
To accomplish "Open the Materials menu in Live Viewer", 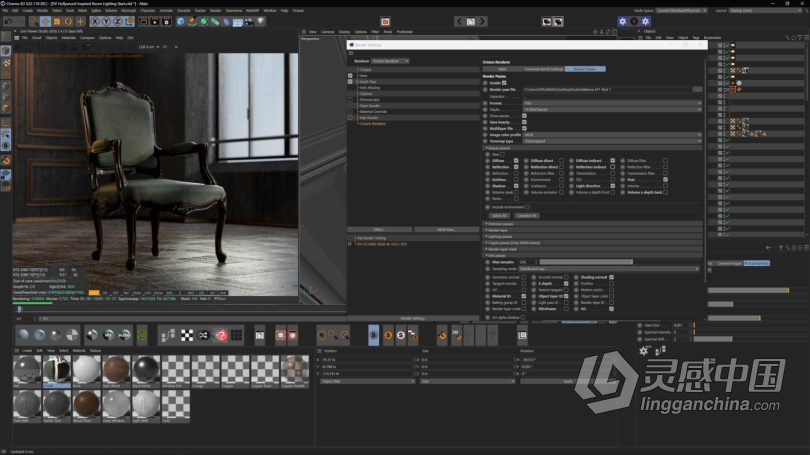I will [x=69, y=38].
